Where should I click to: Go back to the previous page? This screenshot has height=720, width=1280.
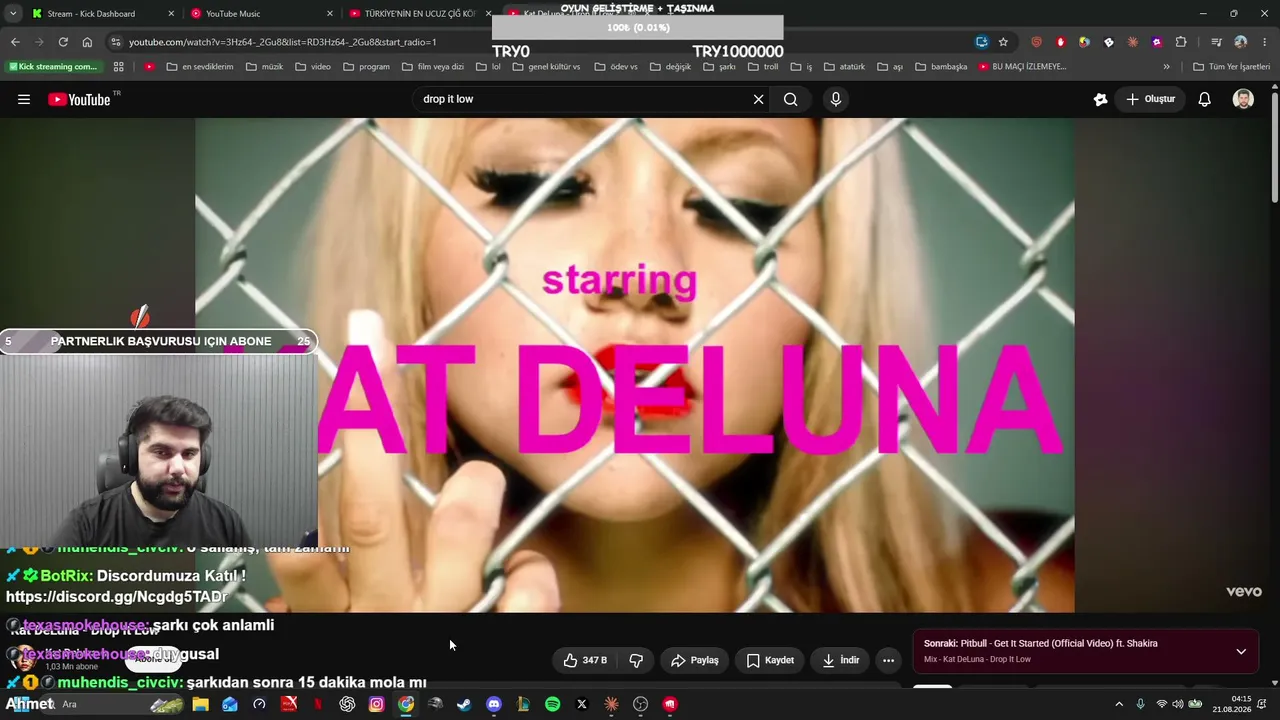[x=15, y=42]
